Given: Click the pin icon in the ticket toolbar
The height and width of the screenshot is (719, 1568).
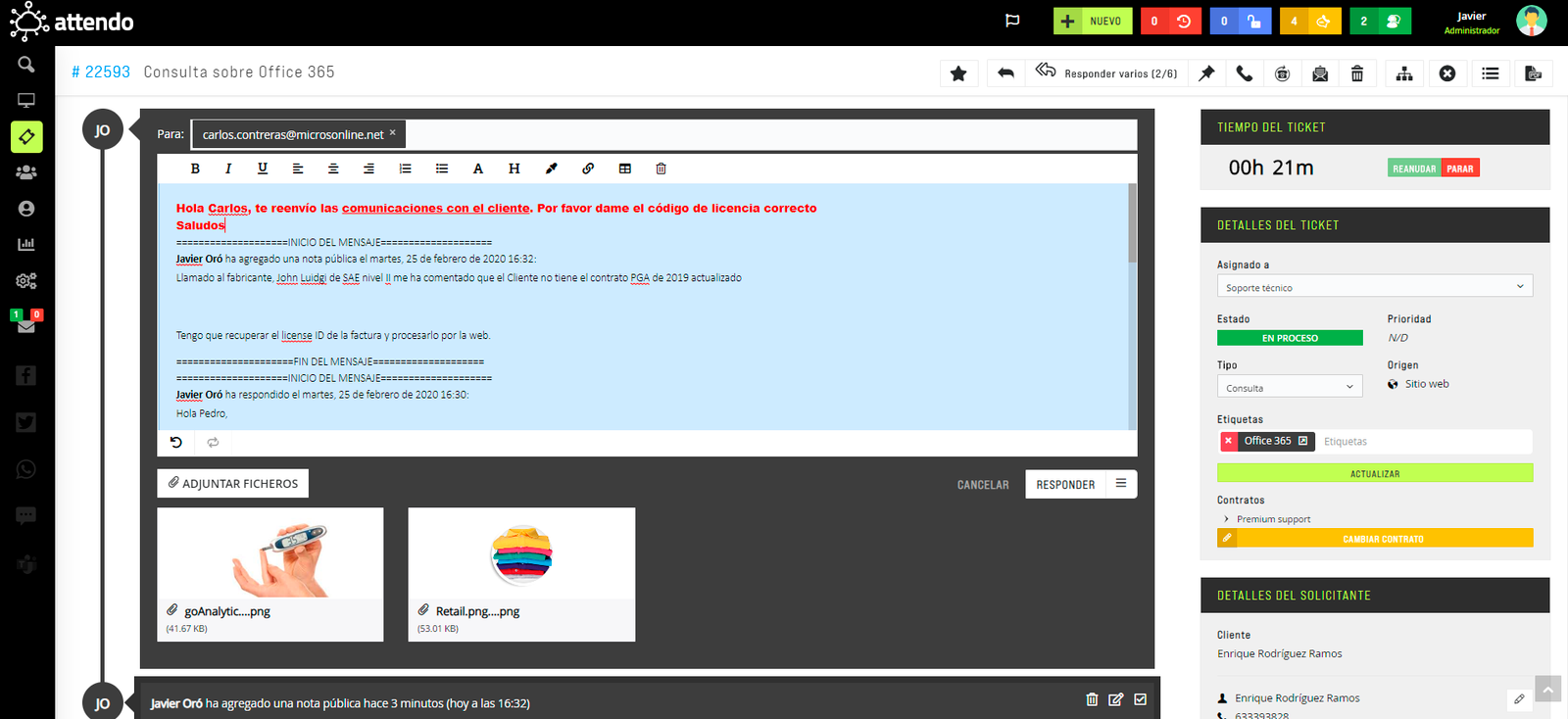Looking at the screenshot, I should (1207, 73).
